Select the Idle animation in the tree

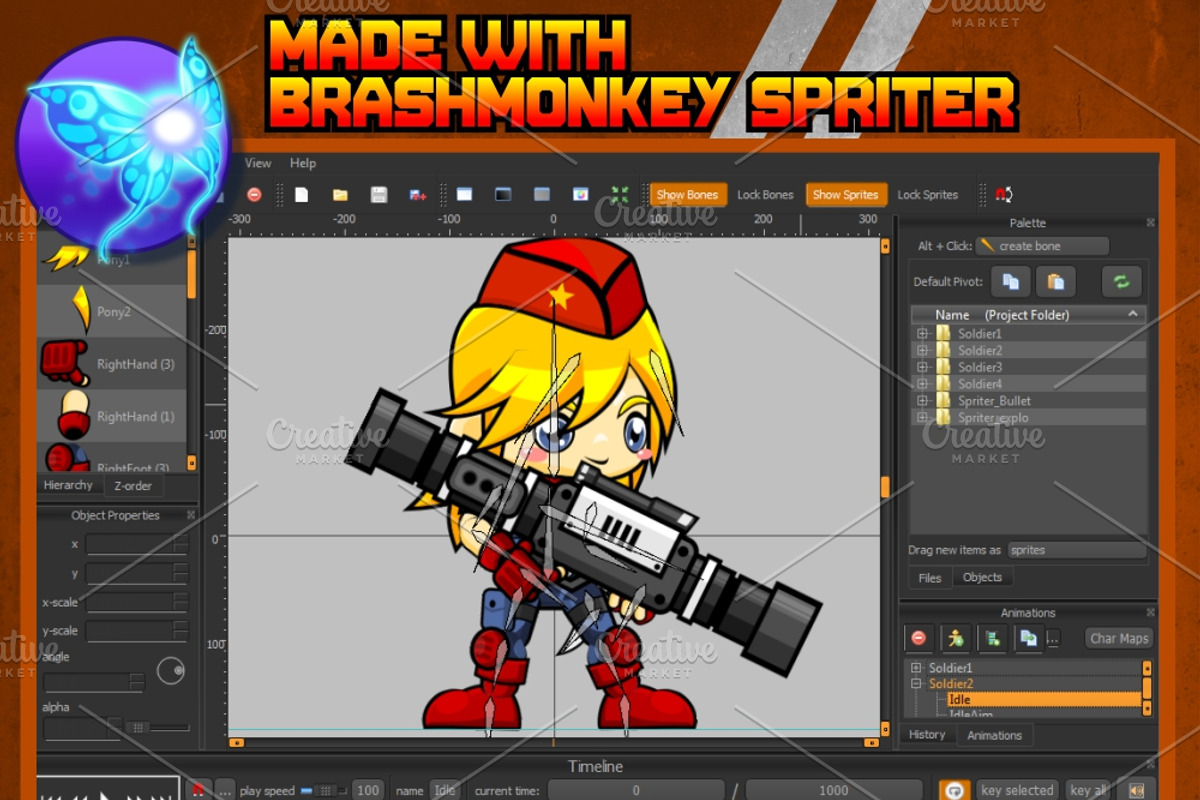[1043, 700]
